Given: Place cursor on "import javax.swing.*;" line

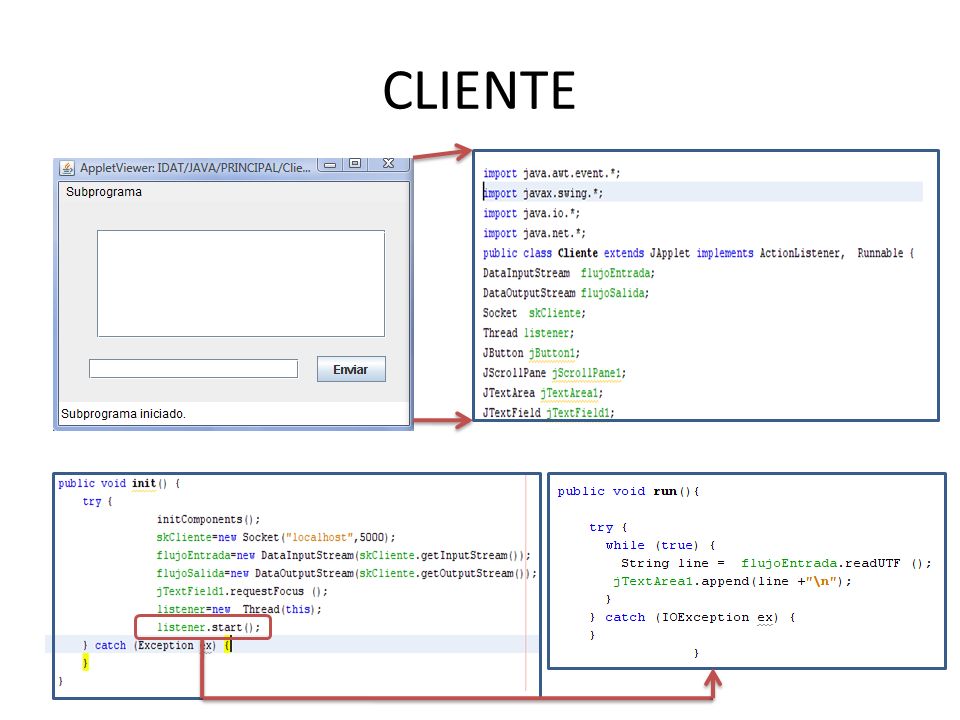Looking at the screenshot, I should pos(542,193).
